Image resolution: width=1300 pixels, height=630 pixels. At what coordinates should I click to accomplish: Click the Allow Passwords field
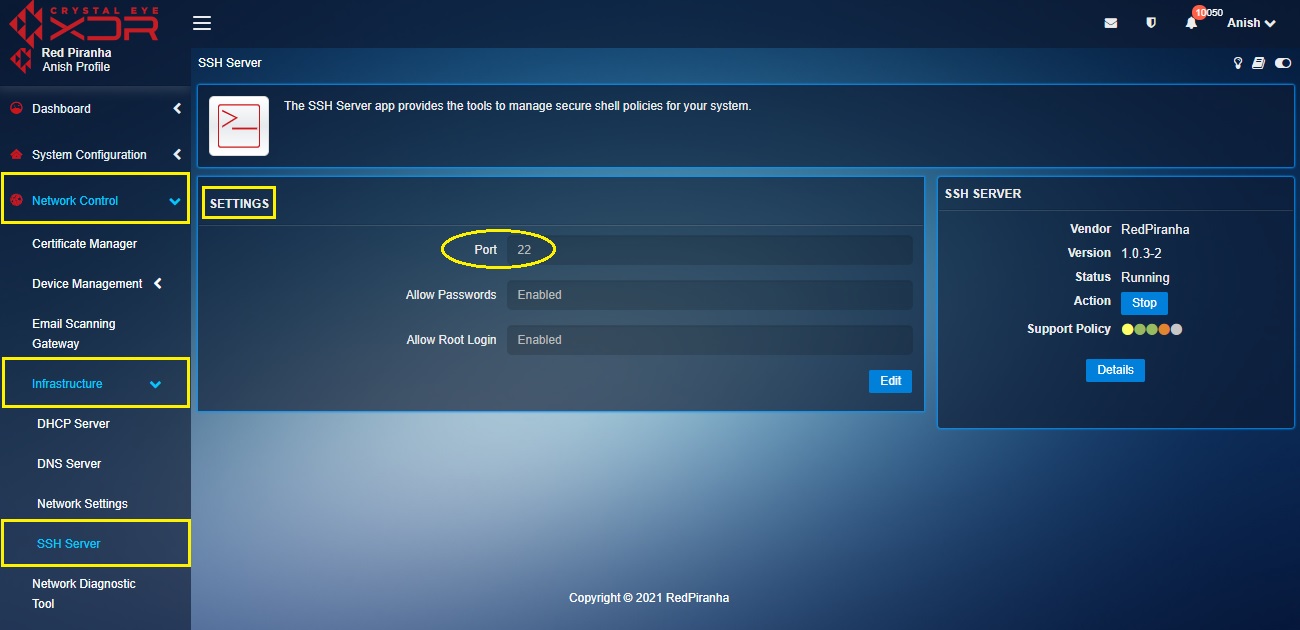point(710,295)
